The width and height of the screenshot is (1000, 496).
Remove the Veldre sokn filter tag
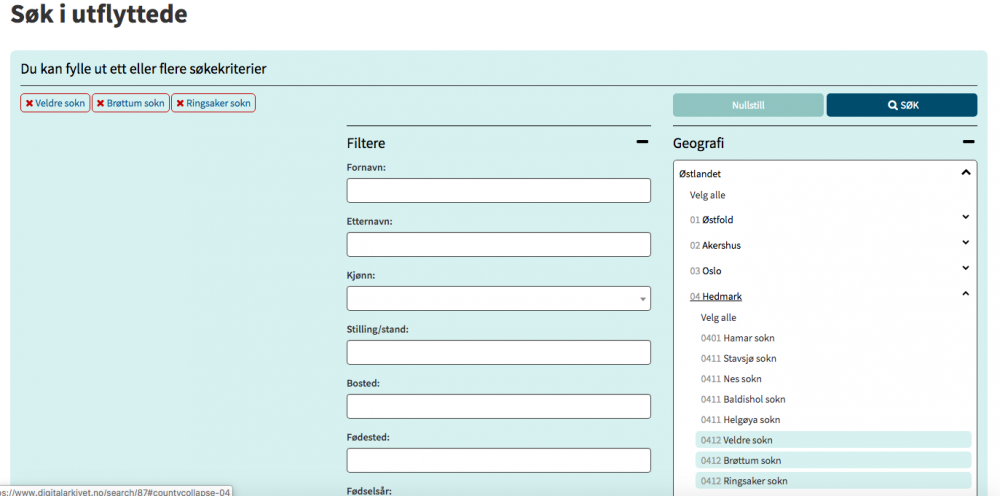coord(55,103)
